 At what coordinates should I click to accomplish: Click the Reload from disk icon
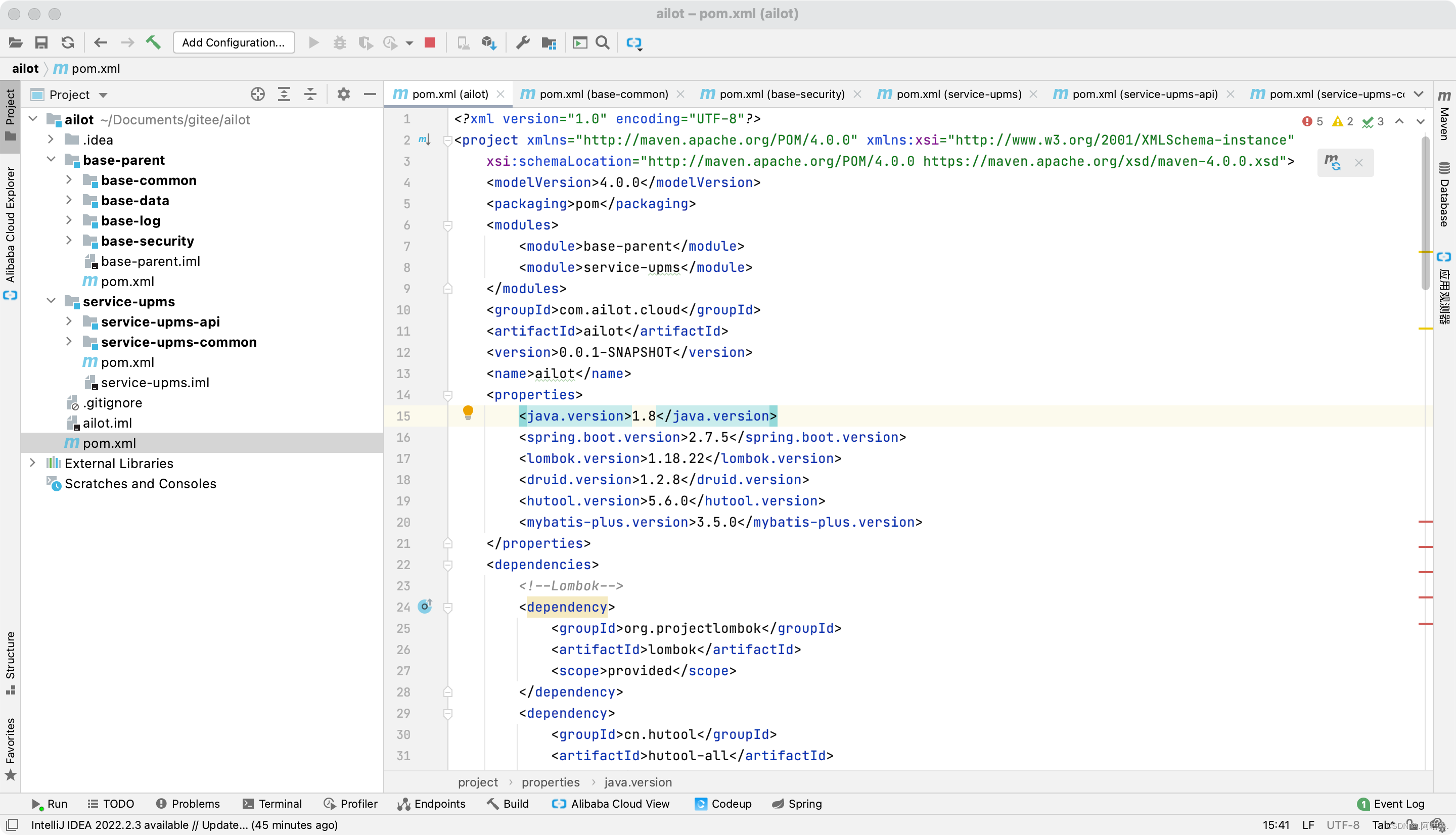pyautogui.click(x=68, y=42)
